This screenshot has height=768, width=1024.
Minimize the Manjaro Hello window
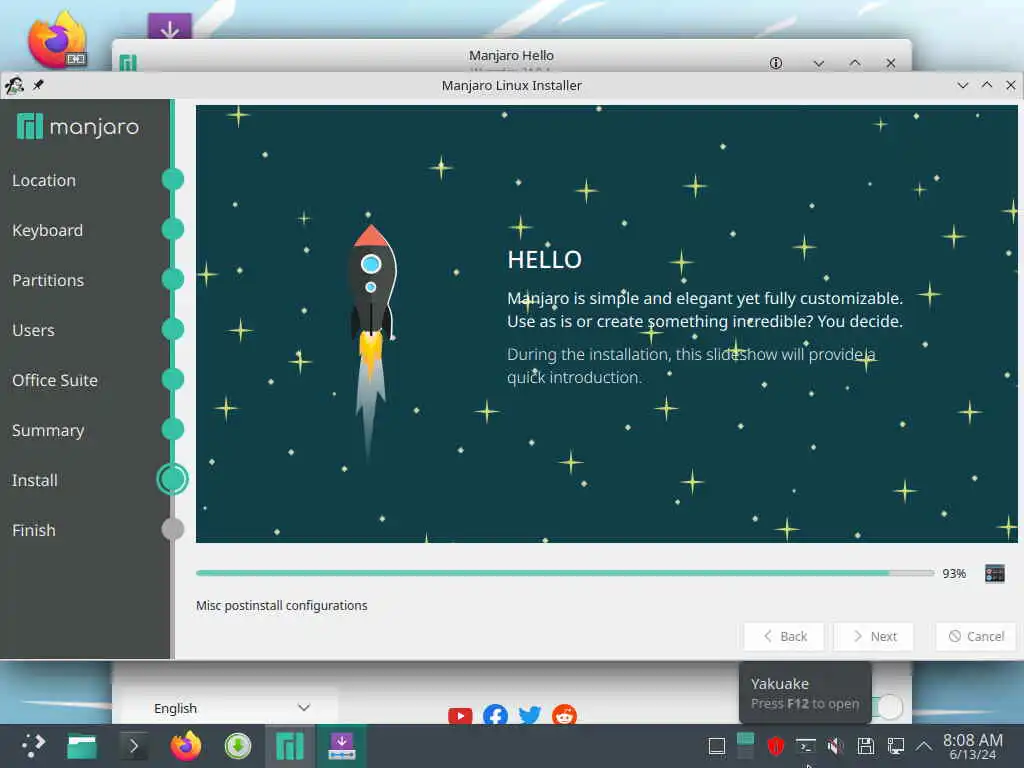pyautogui.click(x=818, y=63)
